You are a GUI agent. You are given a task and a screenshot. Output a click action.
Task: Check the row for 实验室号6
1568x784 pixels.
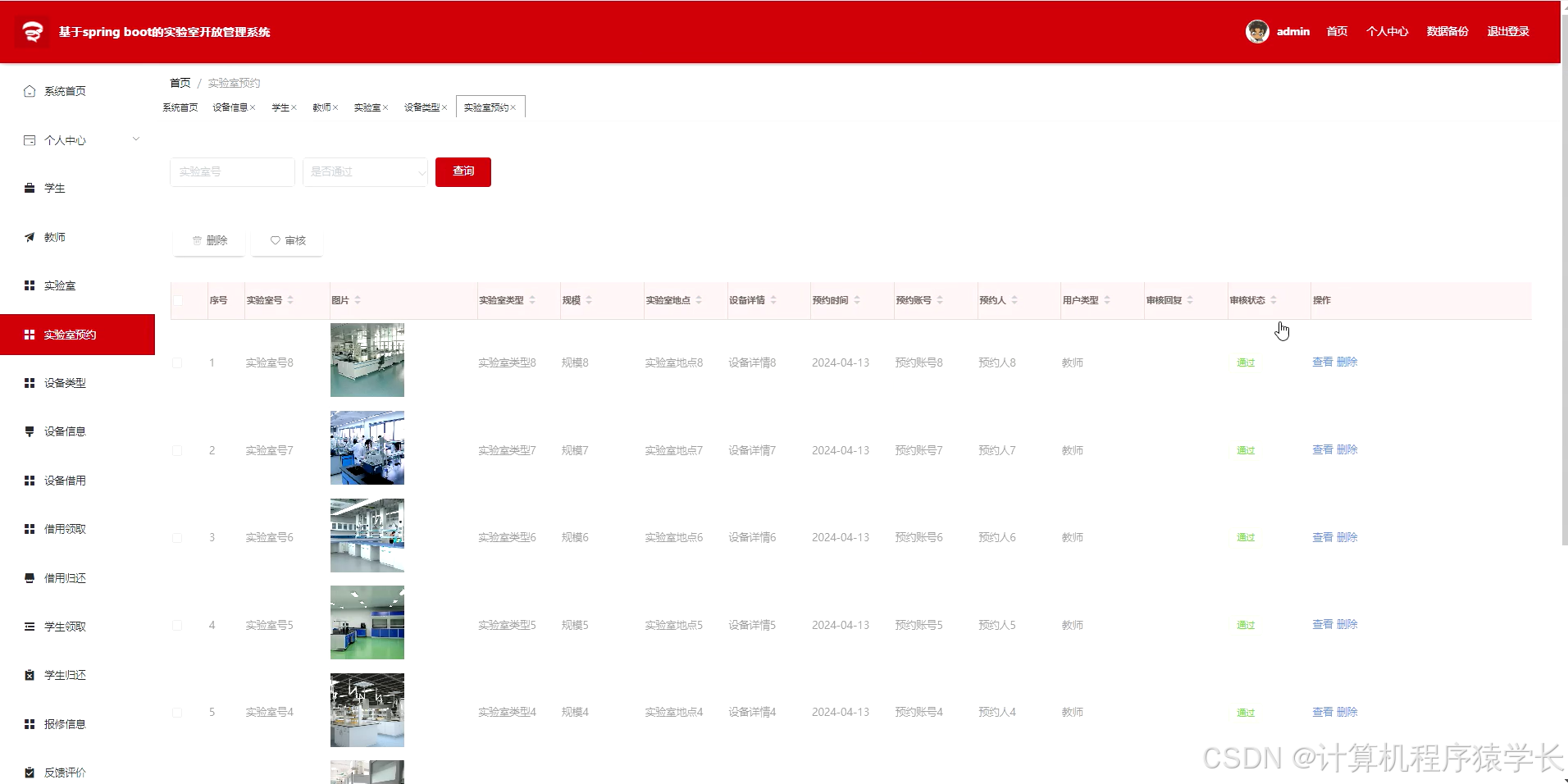[x=177, y=537]
